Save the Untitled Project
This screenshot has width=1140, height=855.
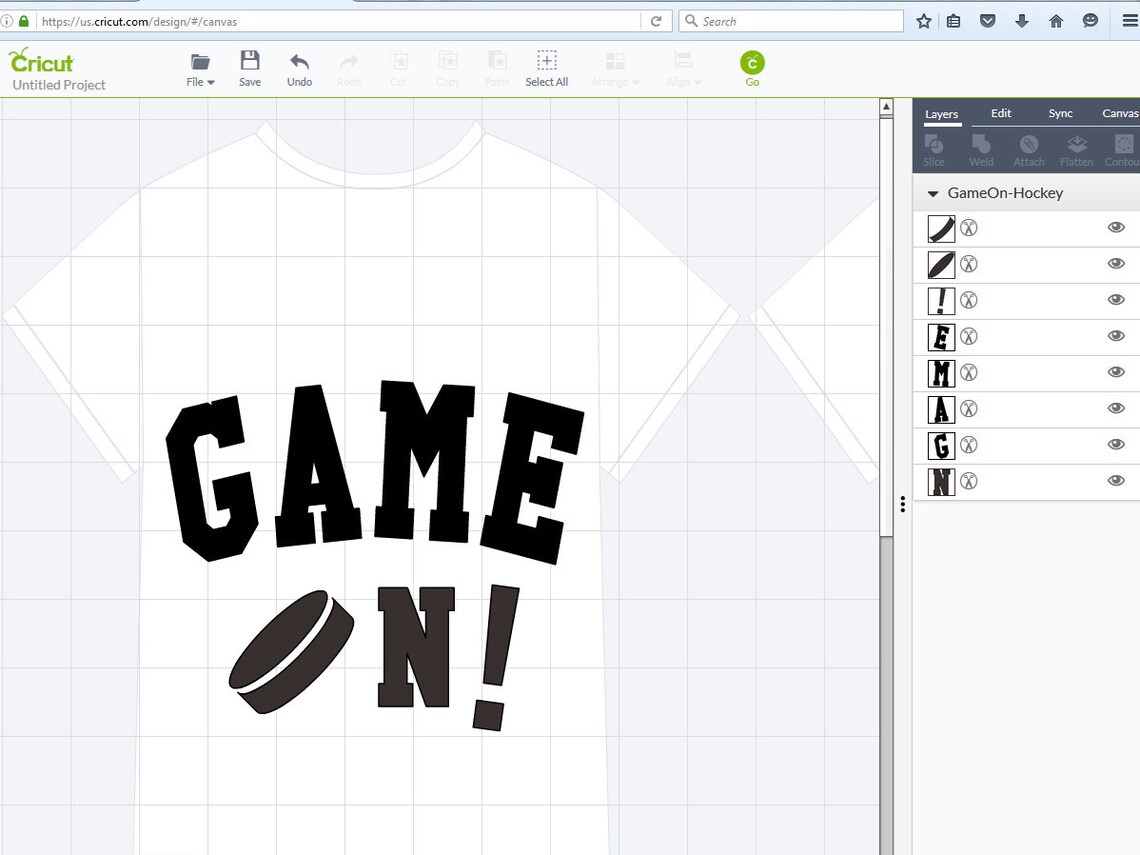[249, 65]
